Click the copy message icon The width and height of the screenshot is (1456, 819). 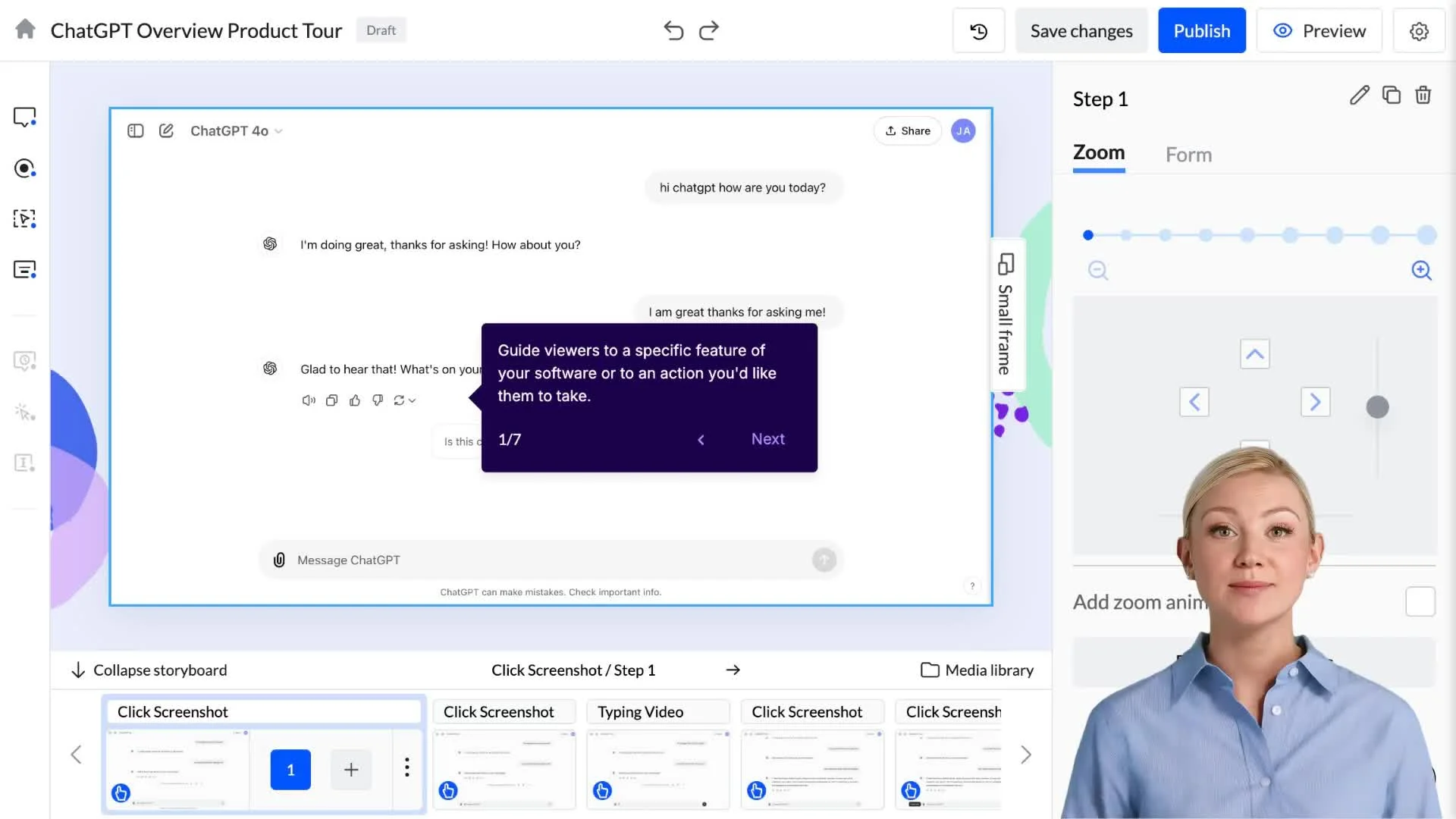[331, 400]
